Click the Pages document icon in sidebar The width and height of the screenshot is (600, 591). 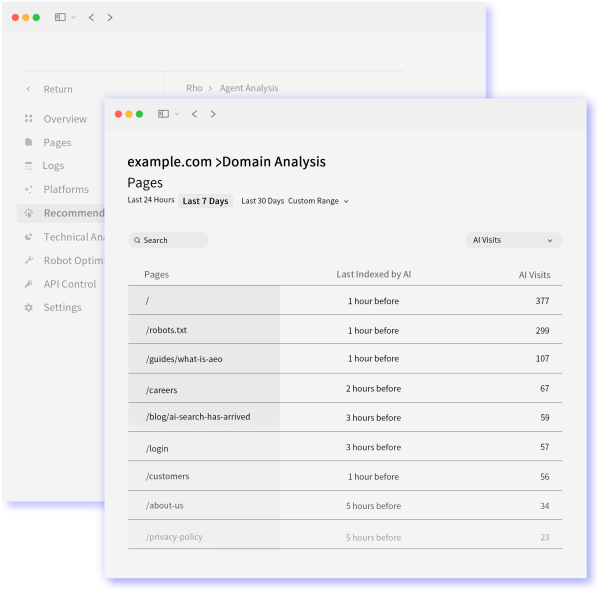pyautogui.click(x=29, y=143)
